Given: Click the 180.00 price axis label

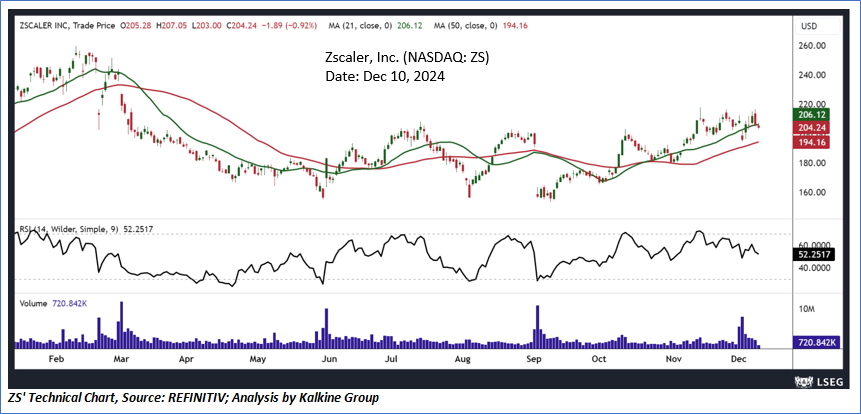Looking at the screenshot, I should pyautogui.click(x=814, y=163).
